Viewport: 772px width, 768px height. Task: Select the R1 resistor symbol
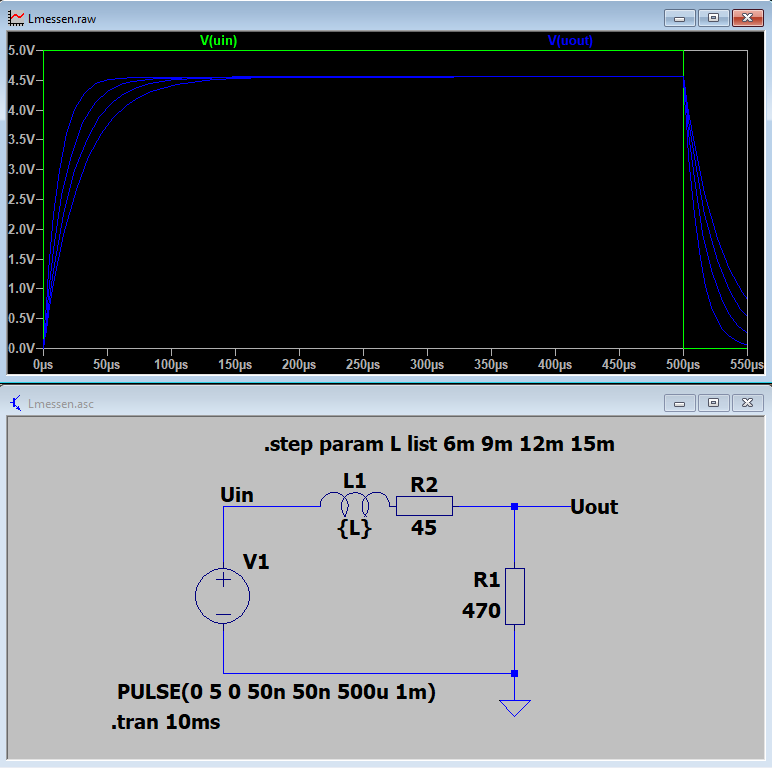[x=515, y=596]
